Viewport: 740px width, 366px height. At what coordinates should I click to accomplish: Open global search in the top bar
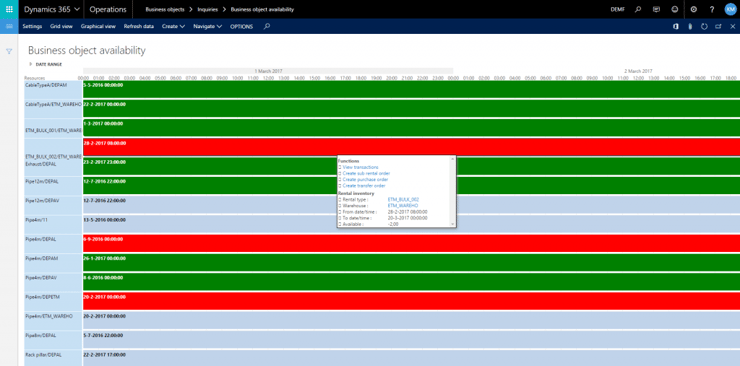coord(638,9)
